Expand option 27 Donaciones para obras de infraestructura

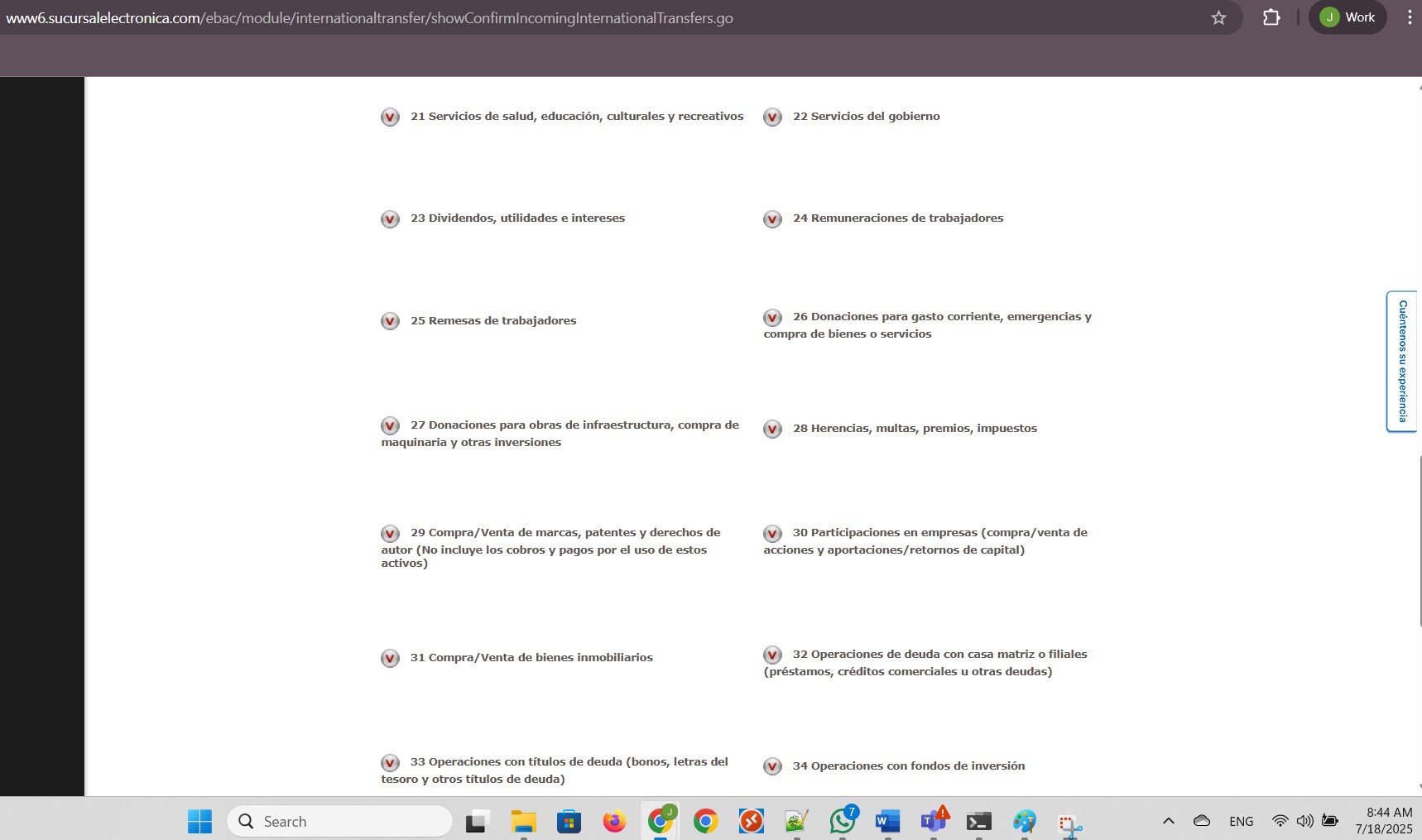coord(390,425)
